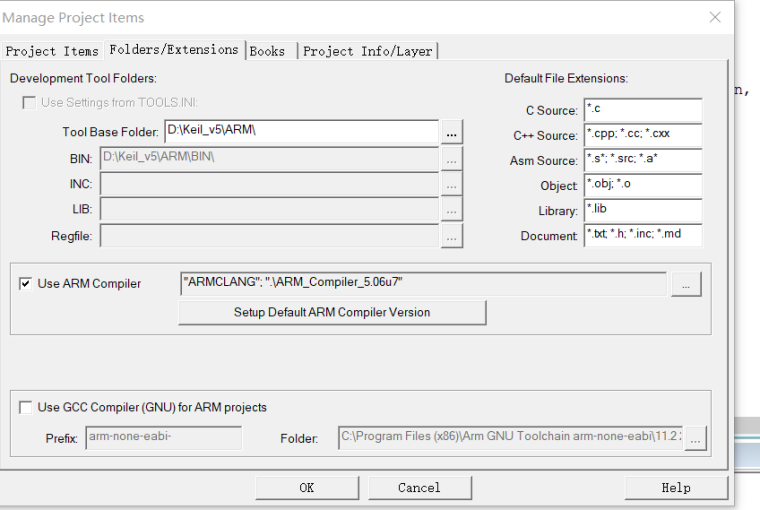Click browse button for GCC Folder path
The height and width of the screenshot is (510, 760).
(696, 438)
